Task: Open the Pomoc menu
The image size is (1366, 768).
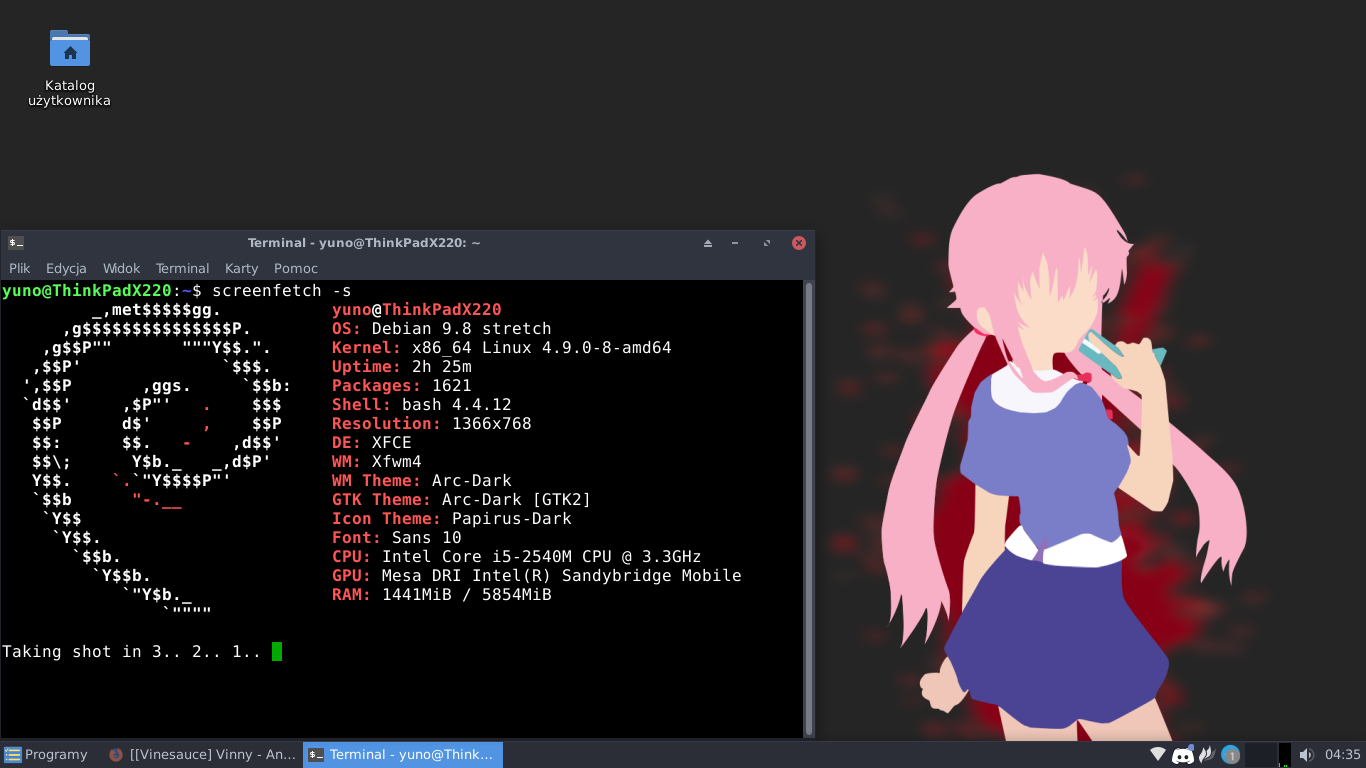Action: 296,268
